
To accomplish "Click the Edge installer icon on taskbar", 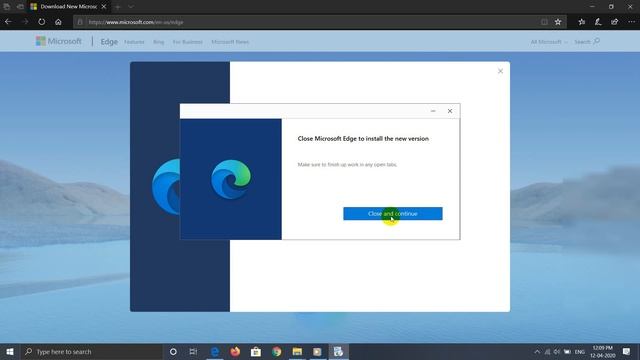I will [338, 351].
